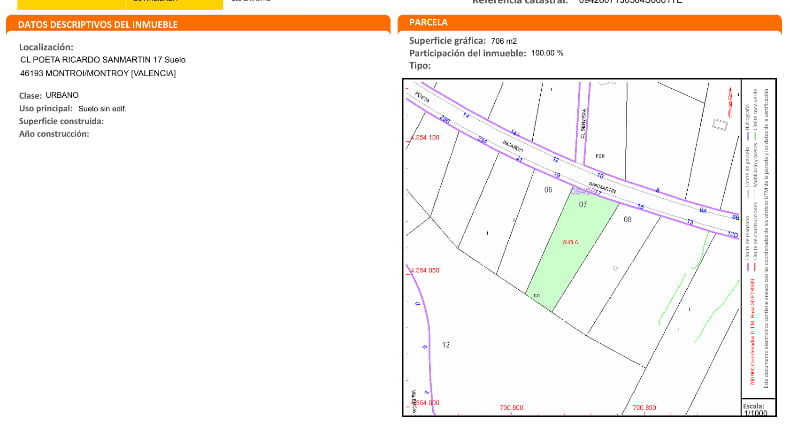
Task: Click the vertical map legend strip
Action: click(758, 238)
